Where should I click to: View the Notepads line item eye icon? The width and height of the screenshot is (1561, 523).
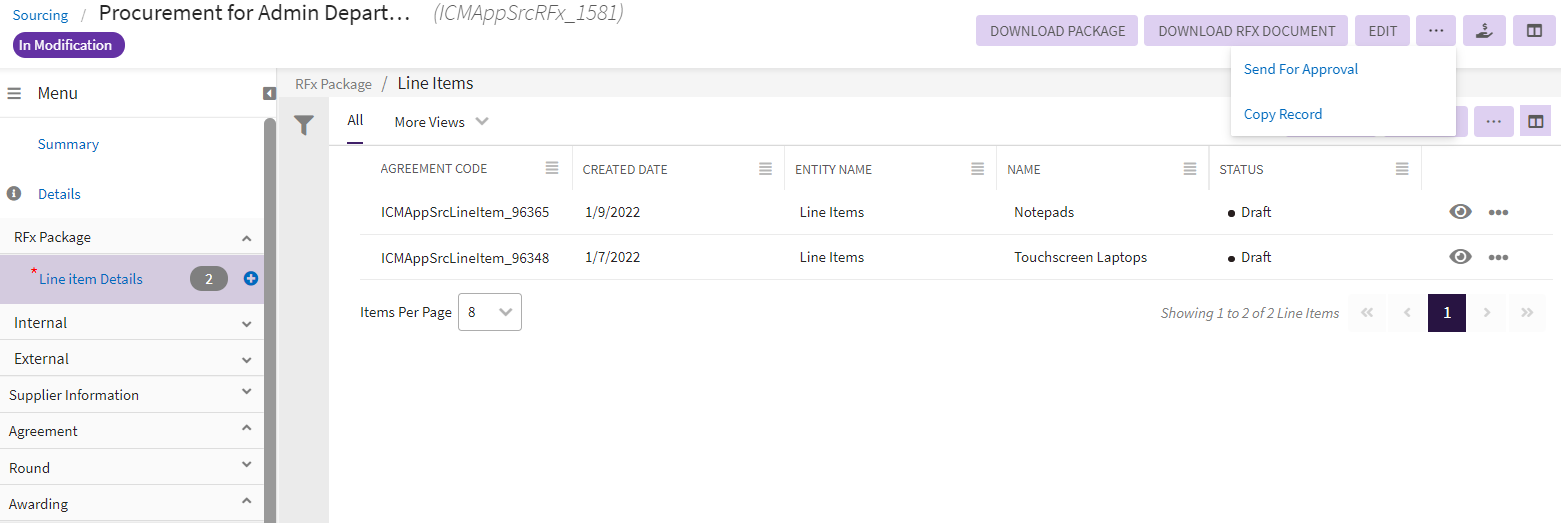pos(1460,212)
